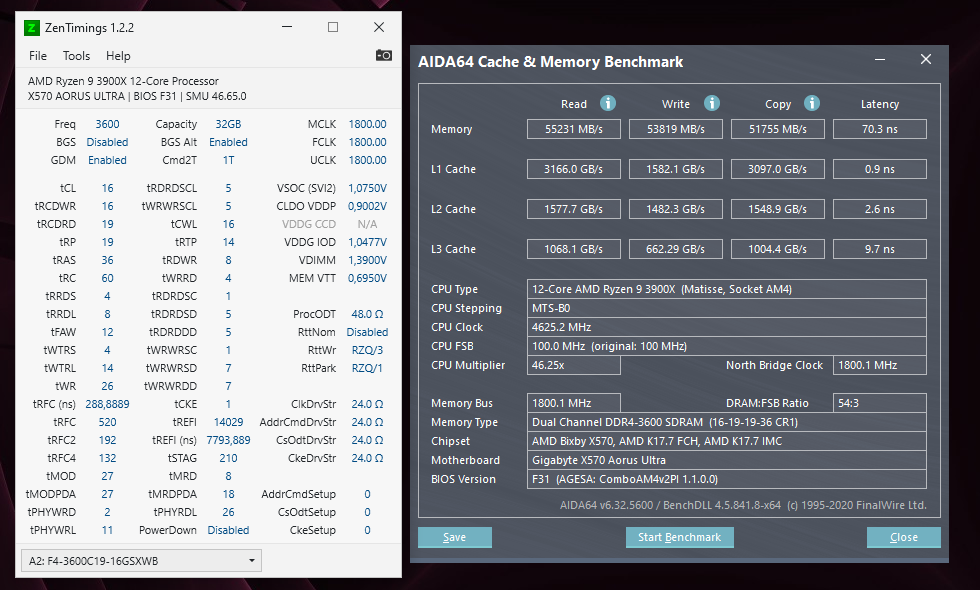Click the ZenTimings green Z app icon
This screenshot has height=590, width=980.
(31, 28)
